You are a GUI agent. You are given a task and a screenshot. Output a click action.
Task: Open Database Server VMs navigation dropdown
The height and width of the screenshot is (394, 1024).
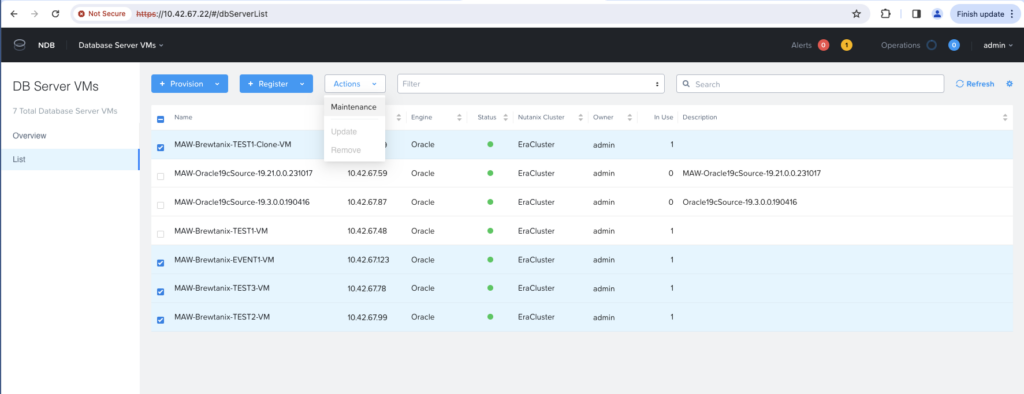coord(121,45)
